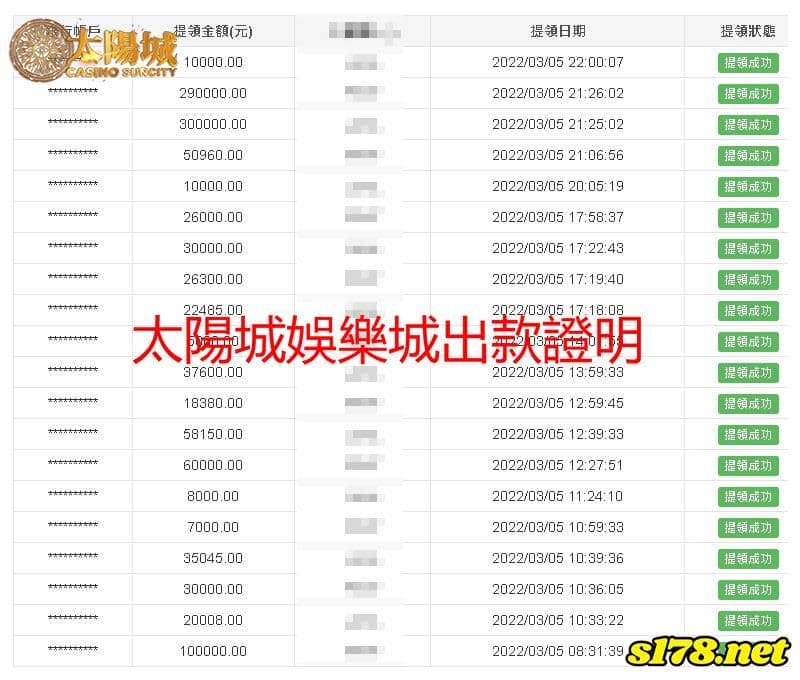Click date 2022/03/05 10:36:05

point(558,589)
